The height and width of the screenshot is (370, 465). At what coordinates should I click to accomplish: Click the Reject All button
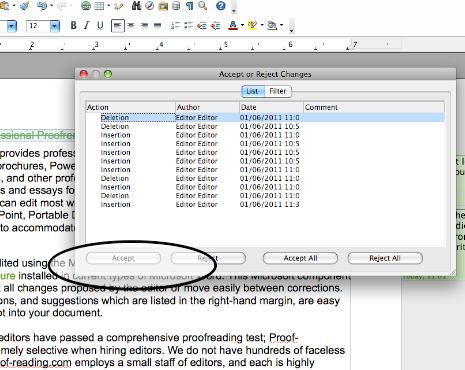coord(385,258)
